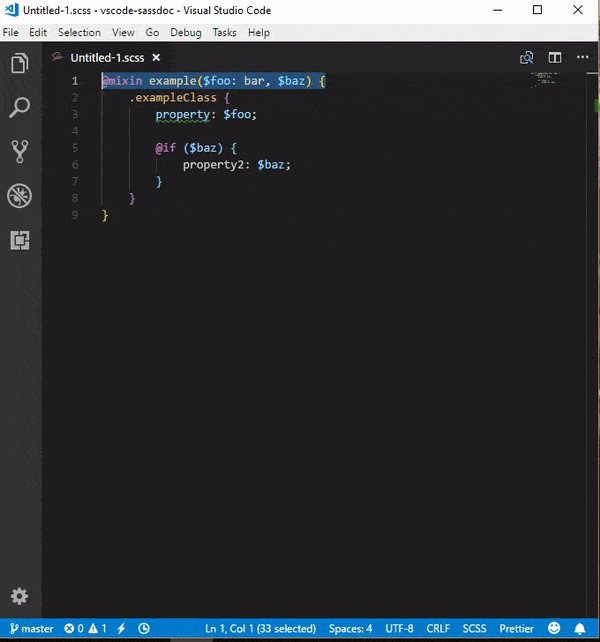The height and width of the screenshot is (642, 600).
Task: Open the Debug menu
Action: point(186,32)
